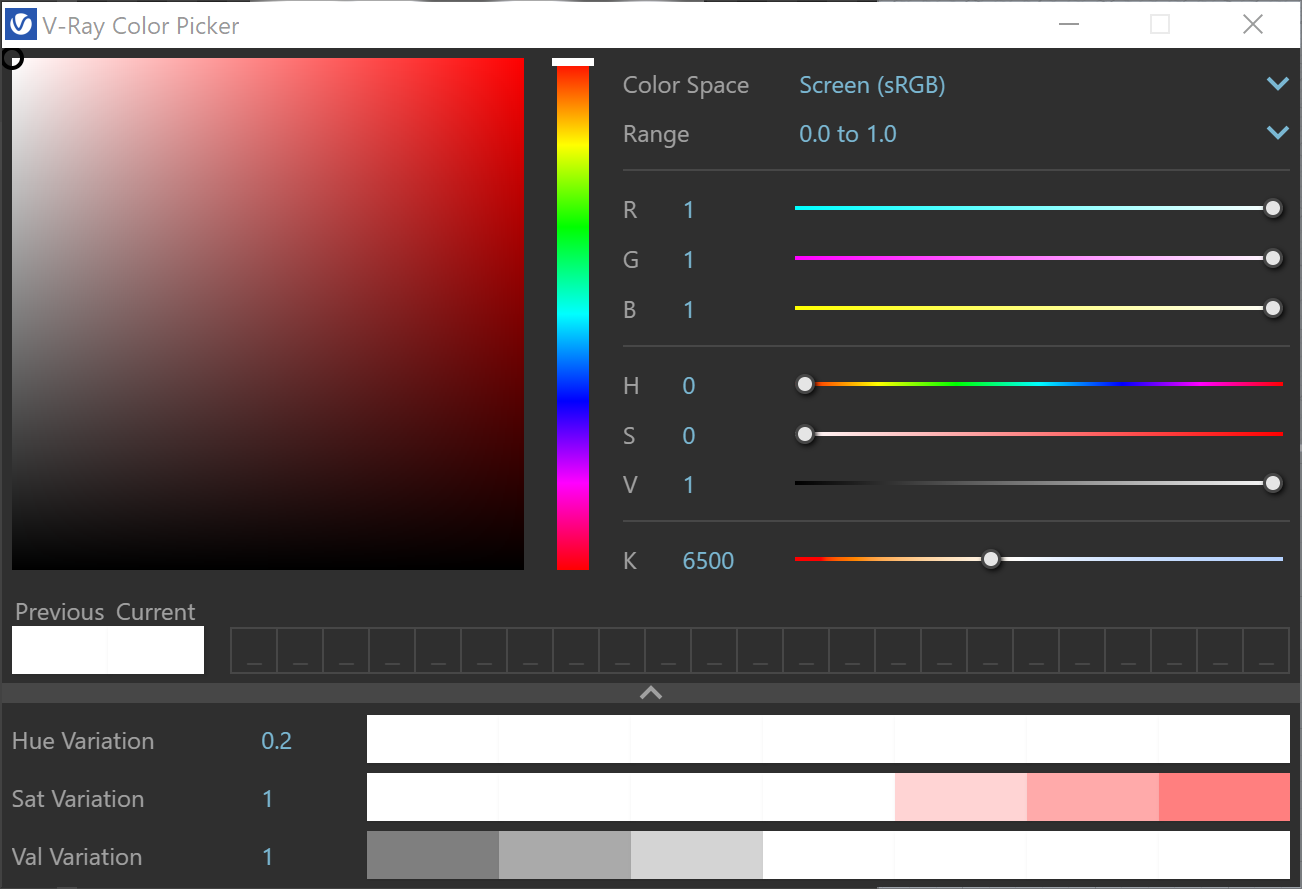Pick the medium pink Sat Variation swatch
The height and width of the screenshot is (889, 1302).
(1093, 797)
